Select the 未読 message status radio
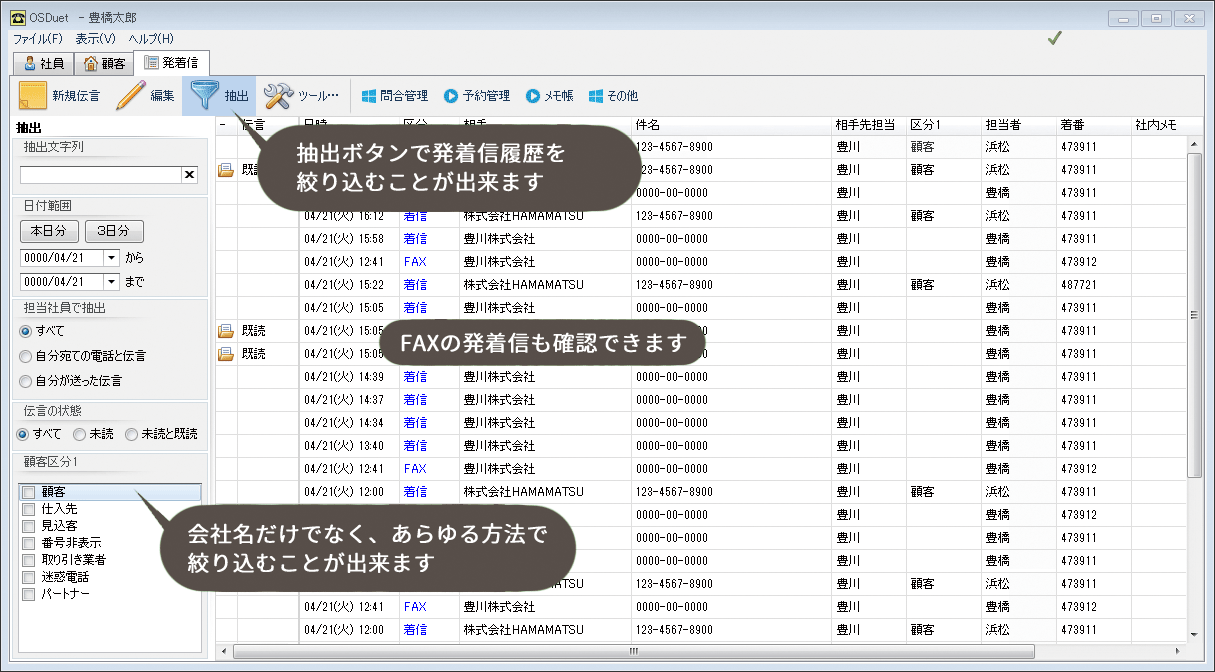 80,434
